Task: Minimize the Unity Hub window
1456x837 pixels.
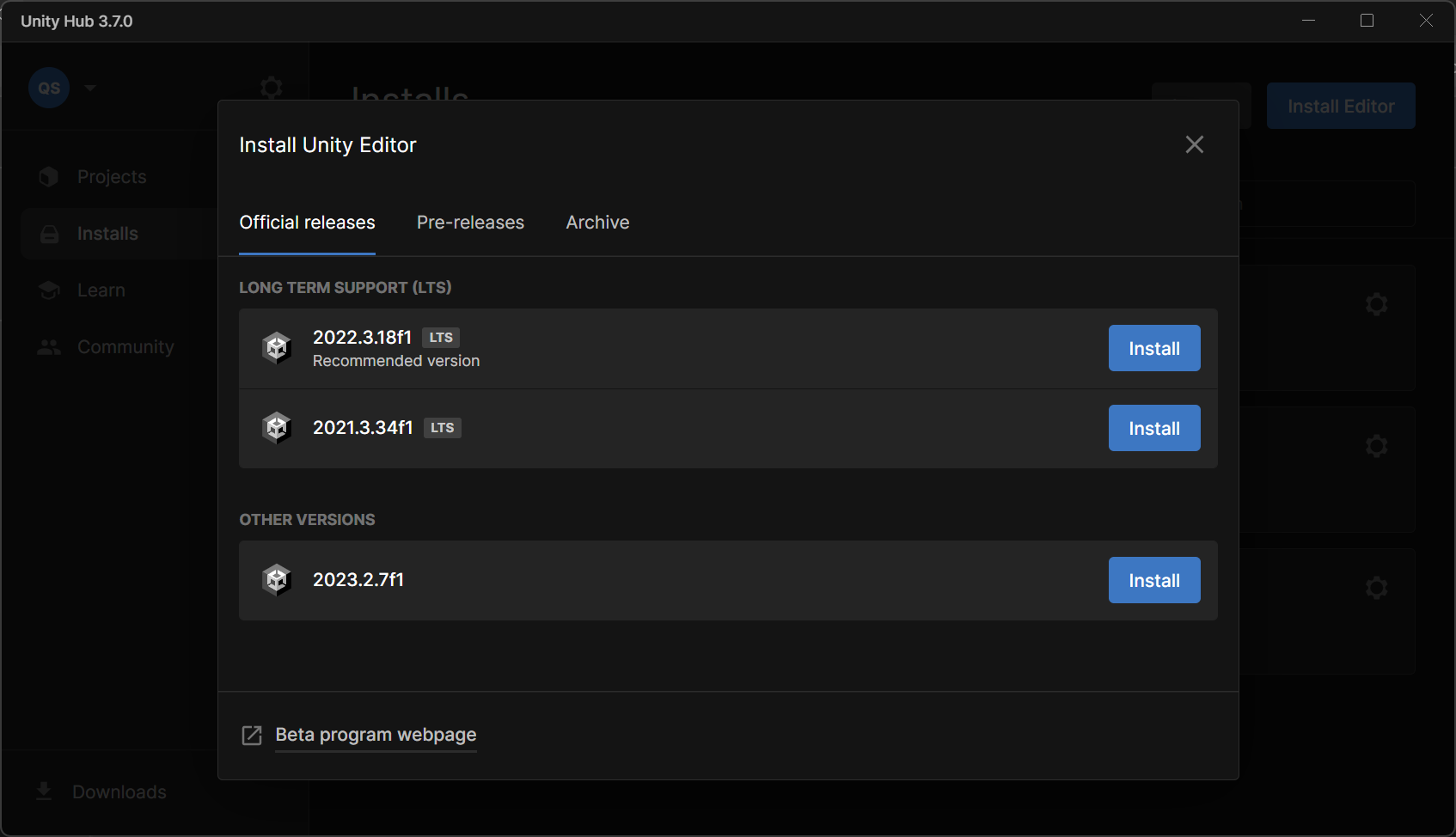Action: click(x=1309, y=21)
